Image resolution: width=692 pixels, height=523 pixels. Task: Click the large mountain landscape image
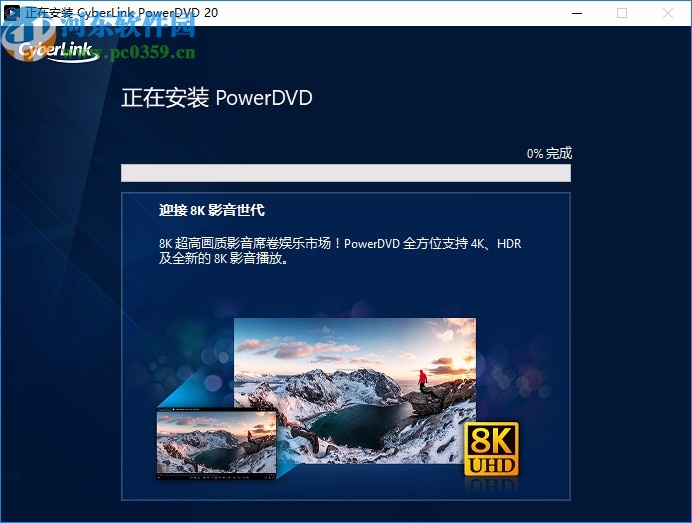click(355, 391)
